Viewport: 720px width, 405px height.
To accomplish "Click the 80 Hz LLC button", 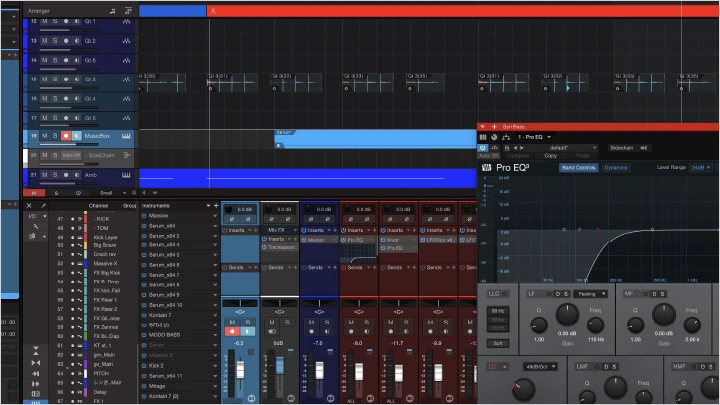I will click(498, 311).
